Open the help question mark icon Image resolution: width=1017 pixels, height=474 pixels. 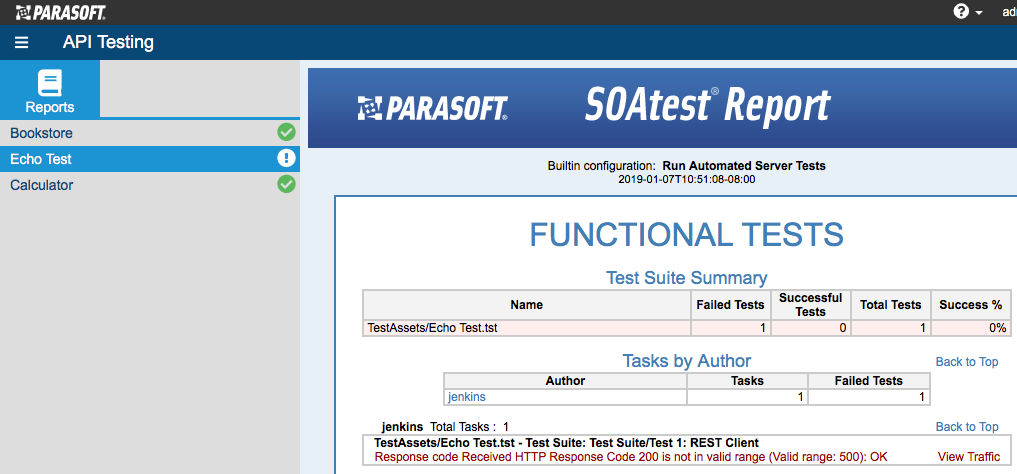coord(961,12)
